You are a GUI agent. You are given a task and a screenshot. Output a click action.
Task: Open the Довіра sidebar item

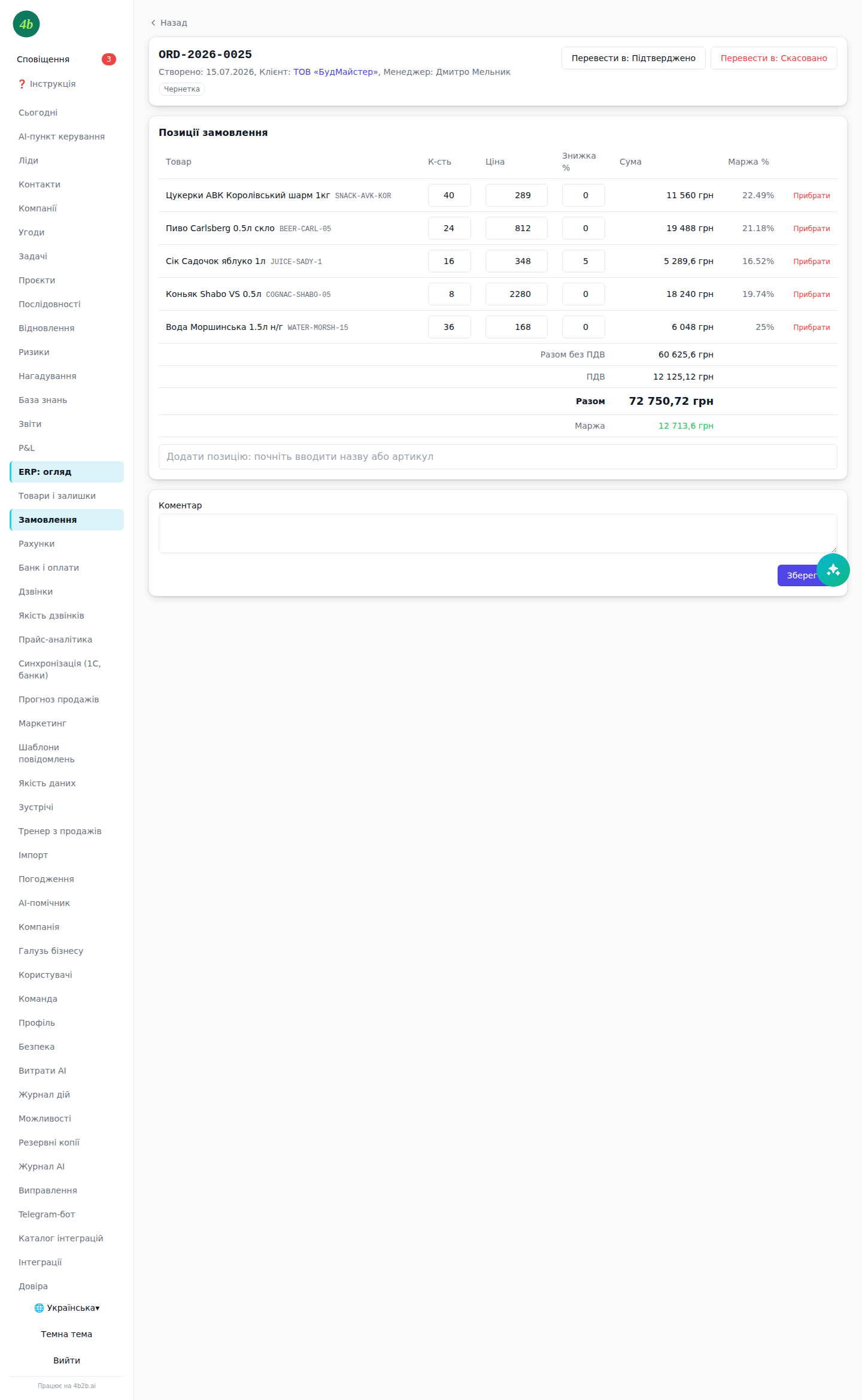point(66,1286)
